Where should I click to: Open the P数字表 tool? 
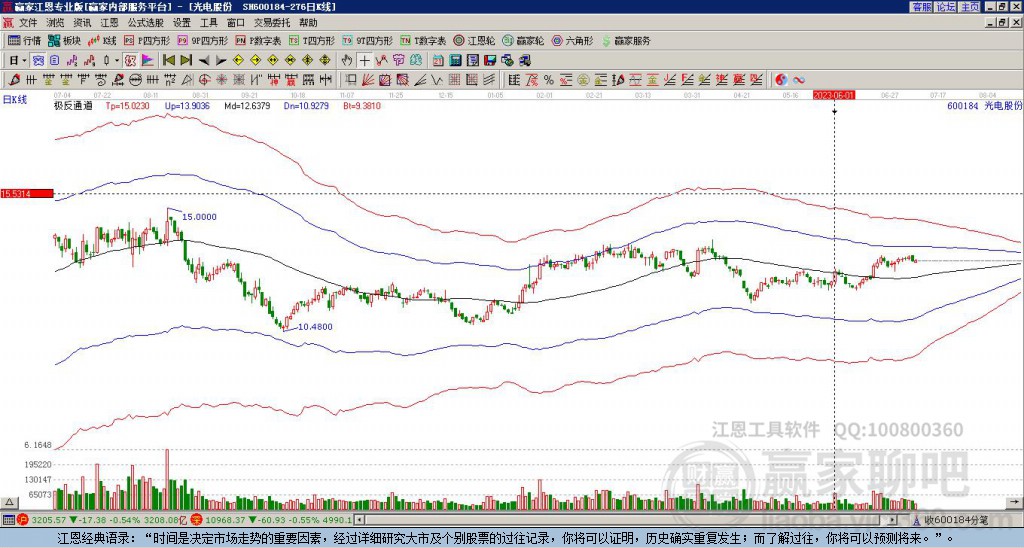tap(259, 40)
